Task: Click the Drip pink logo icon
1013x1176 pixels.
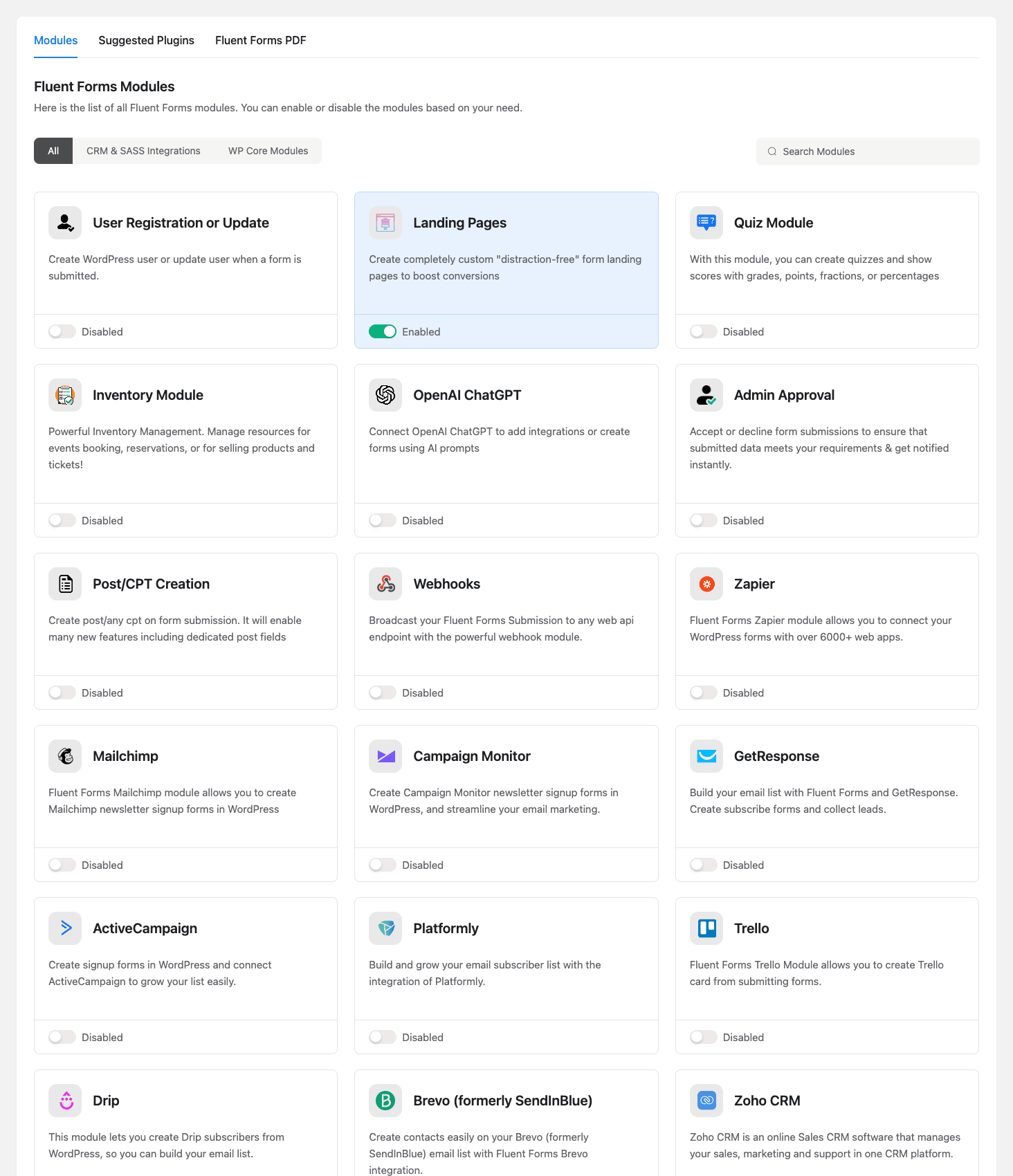Action: 65,1101
